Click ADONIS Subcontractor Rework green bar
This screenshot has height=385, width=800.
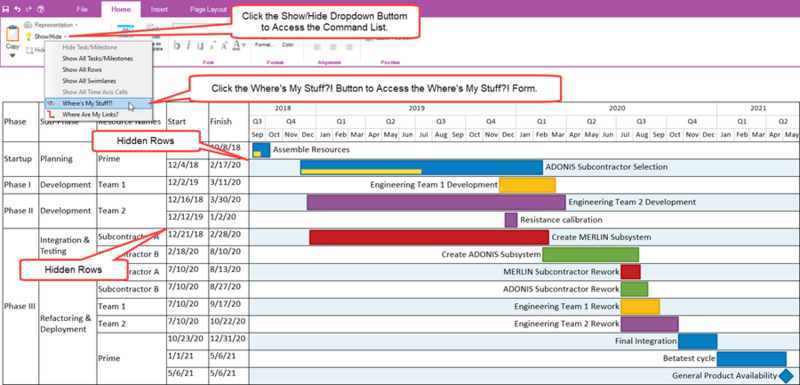(634, 289)
